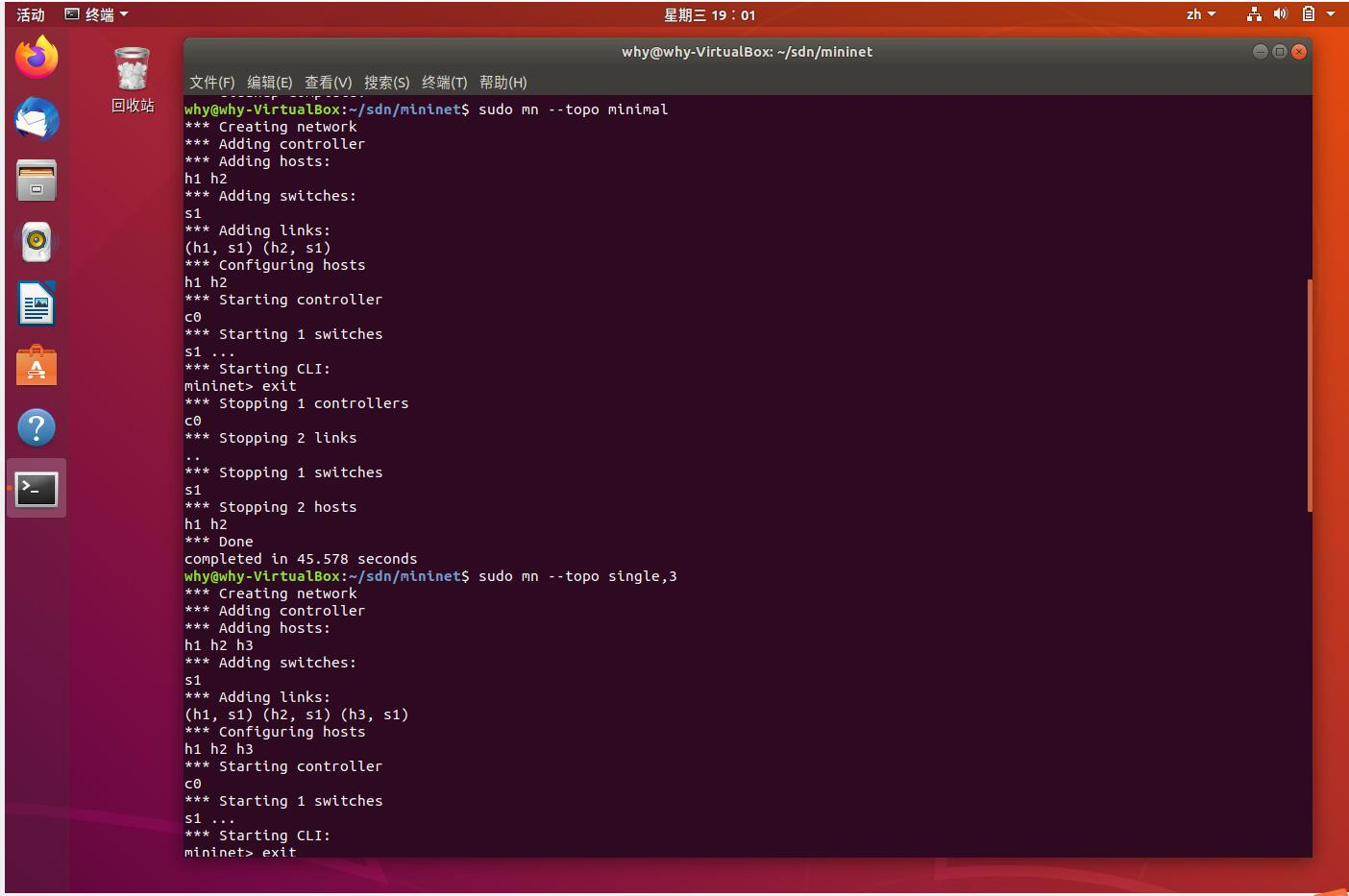Screen dimensions: 1349x896
Task: Click the battery indicator icon
Action: coord(1308,14)
